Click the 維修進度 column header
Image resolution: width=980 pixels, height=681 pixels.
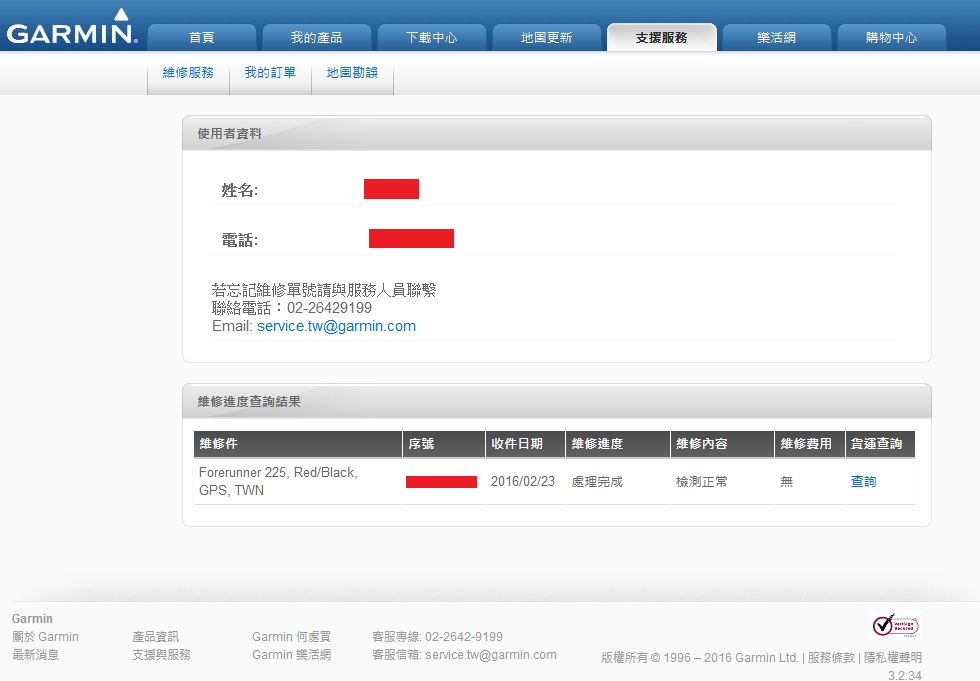tap(618, 444)
